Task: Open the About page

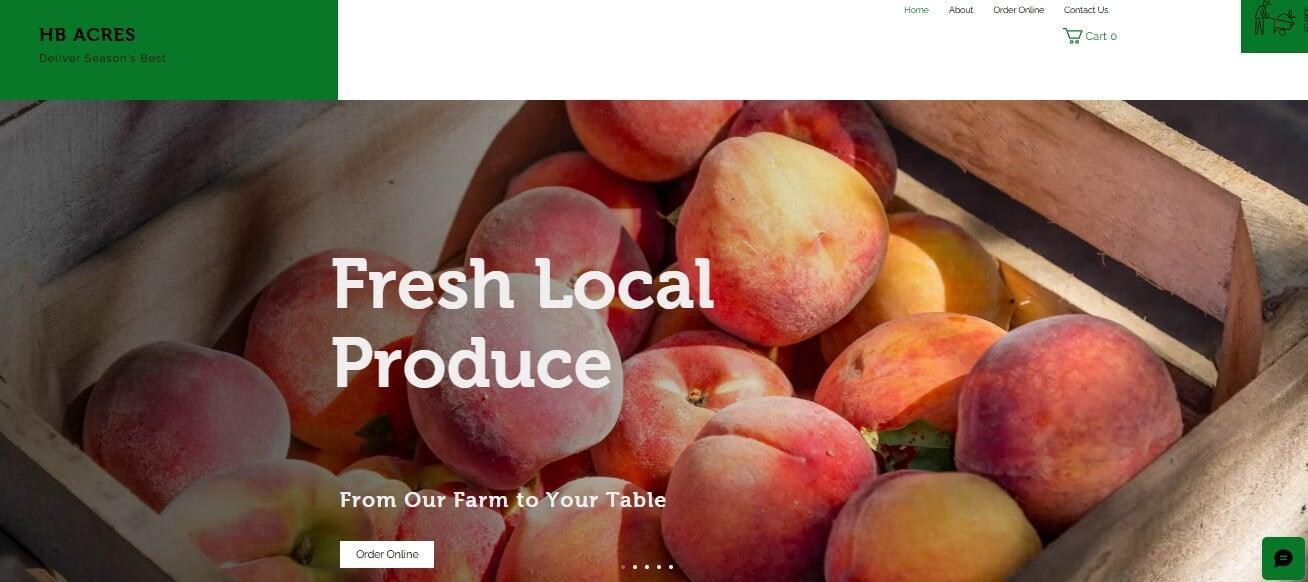Action: (961, 10)
